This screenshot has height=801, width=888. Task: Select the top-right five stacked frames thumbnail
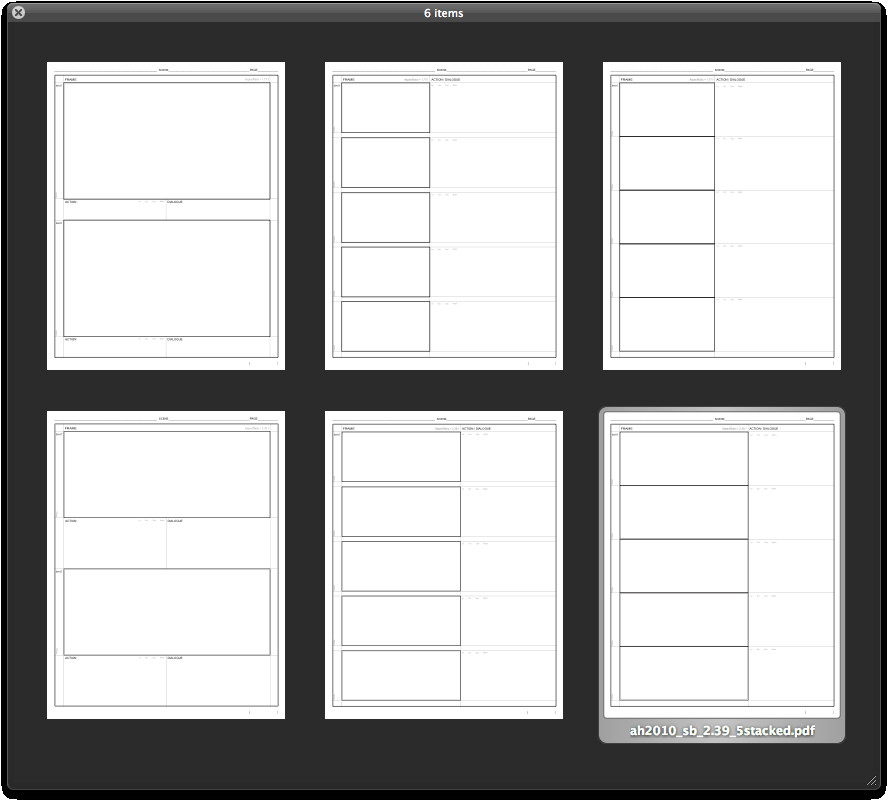722,216
